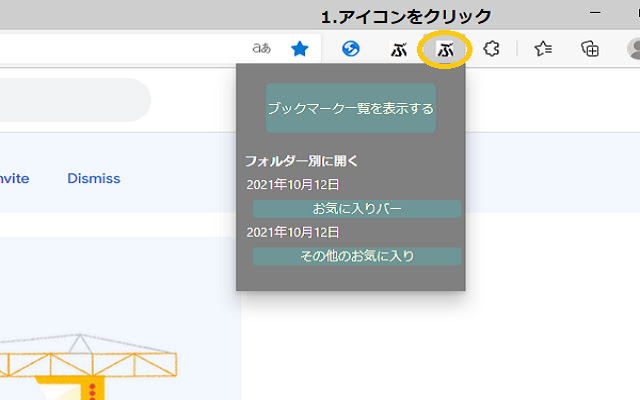Open the Extensions puzzle piece icon

click(491, 49)
